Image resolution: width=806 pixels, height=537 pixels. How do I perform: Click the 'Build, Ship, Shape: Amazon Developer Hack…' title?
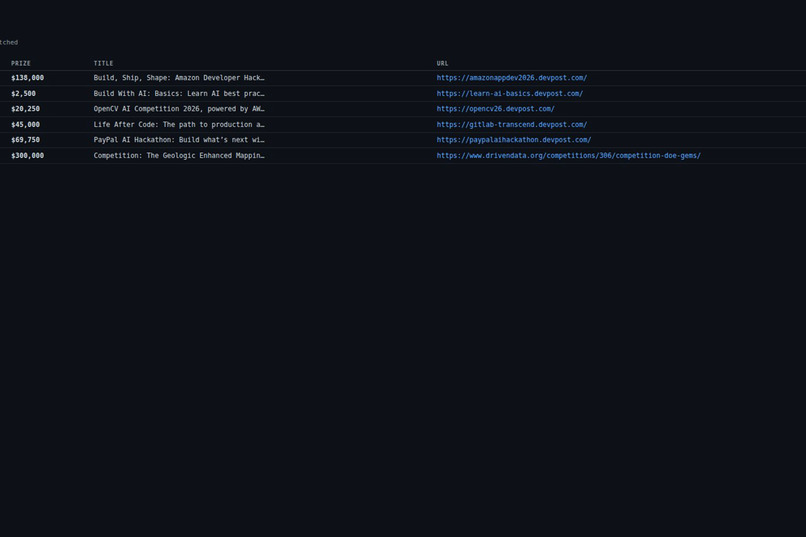(179, 78)
